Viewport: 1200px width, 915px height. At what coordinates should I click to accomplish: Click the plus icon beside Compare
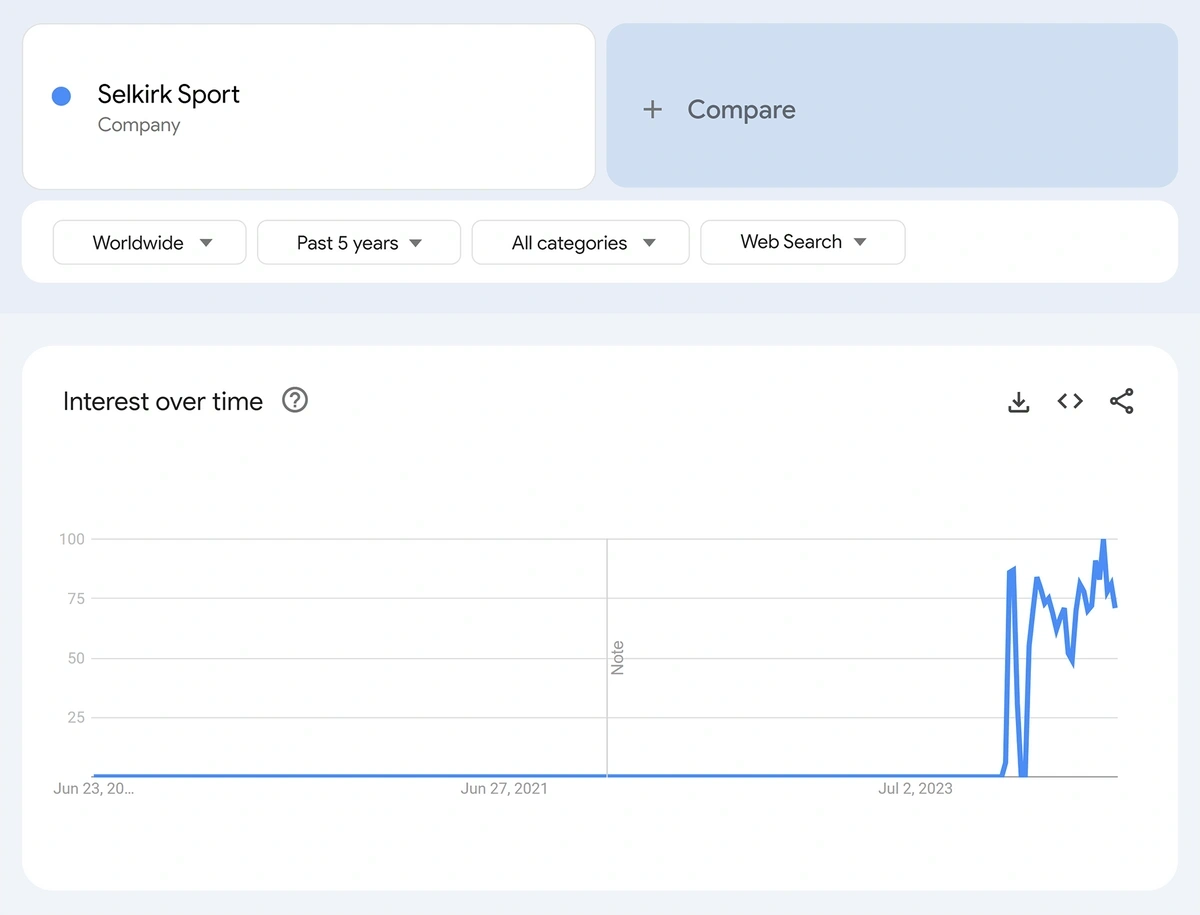tap(652, 110)
